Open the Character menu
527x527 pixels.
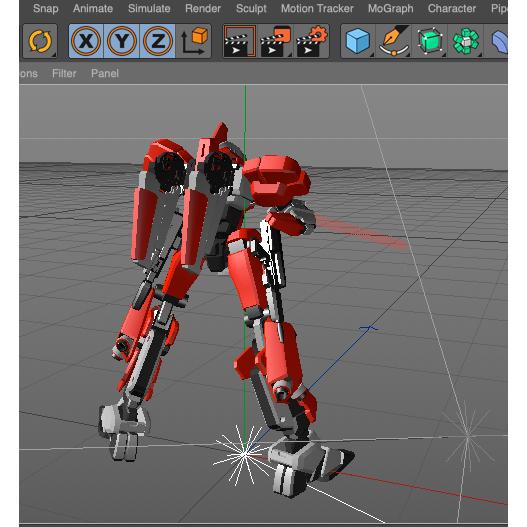click(452, 8)
